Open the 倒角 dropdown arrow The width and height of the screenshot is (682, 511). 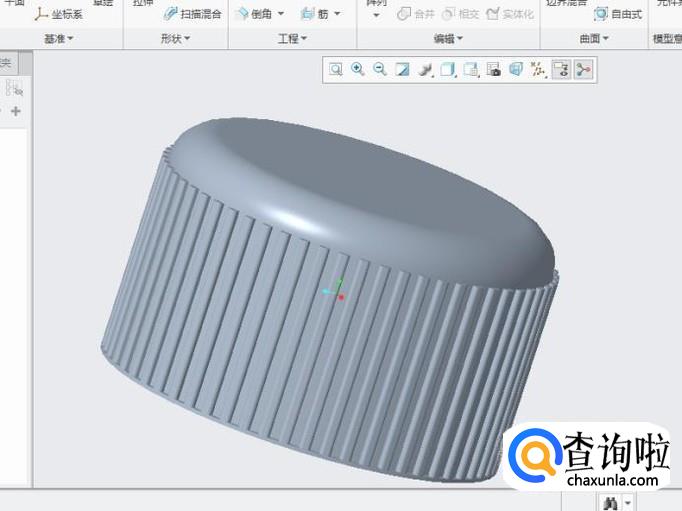281,14
